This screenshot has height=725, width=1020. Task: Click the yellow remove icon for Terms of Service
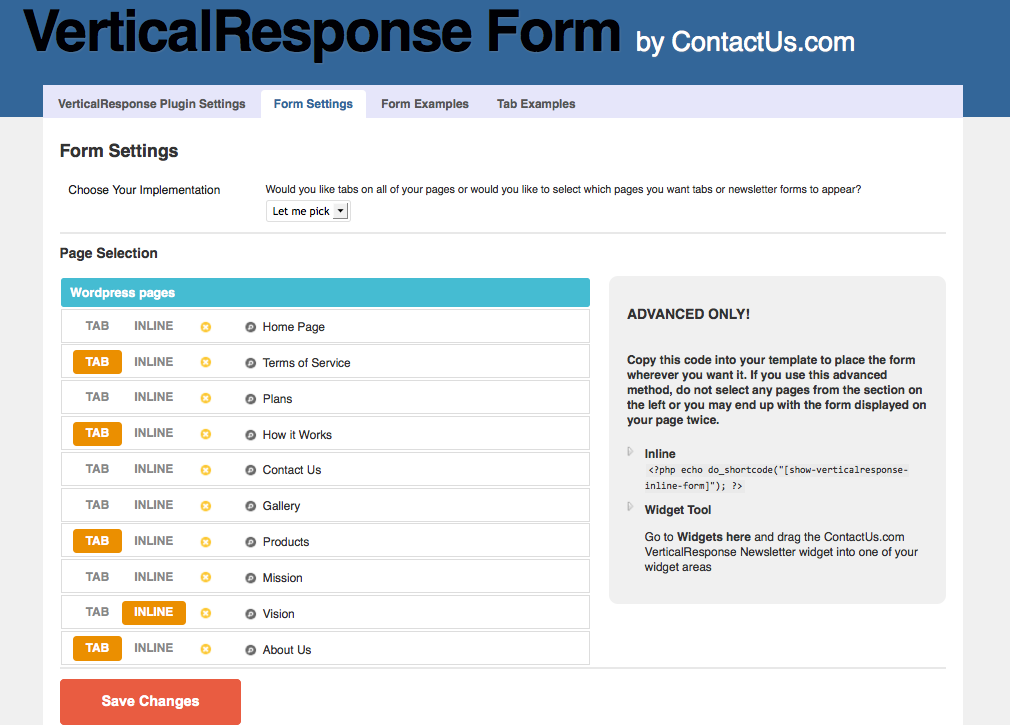pyautogui.click(x=206, y=363)
